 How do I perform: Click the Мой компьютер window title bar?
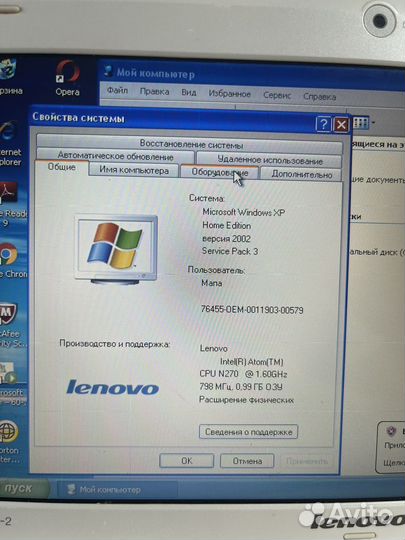coord(251,74)
